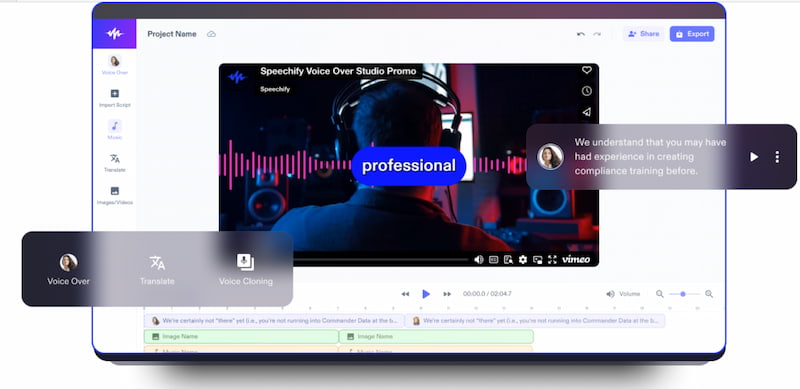Open the Vimeo logo link
800x389 pixels.
[576, 259]
